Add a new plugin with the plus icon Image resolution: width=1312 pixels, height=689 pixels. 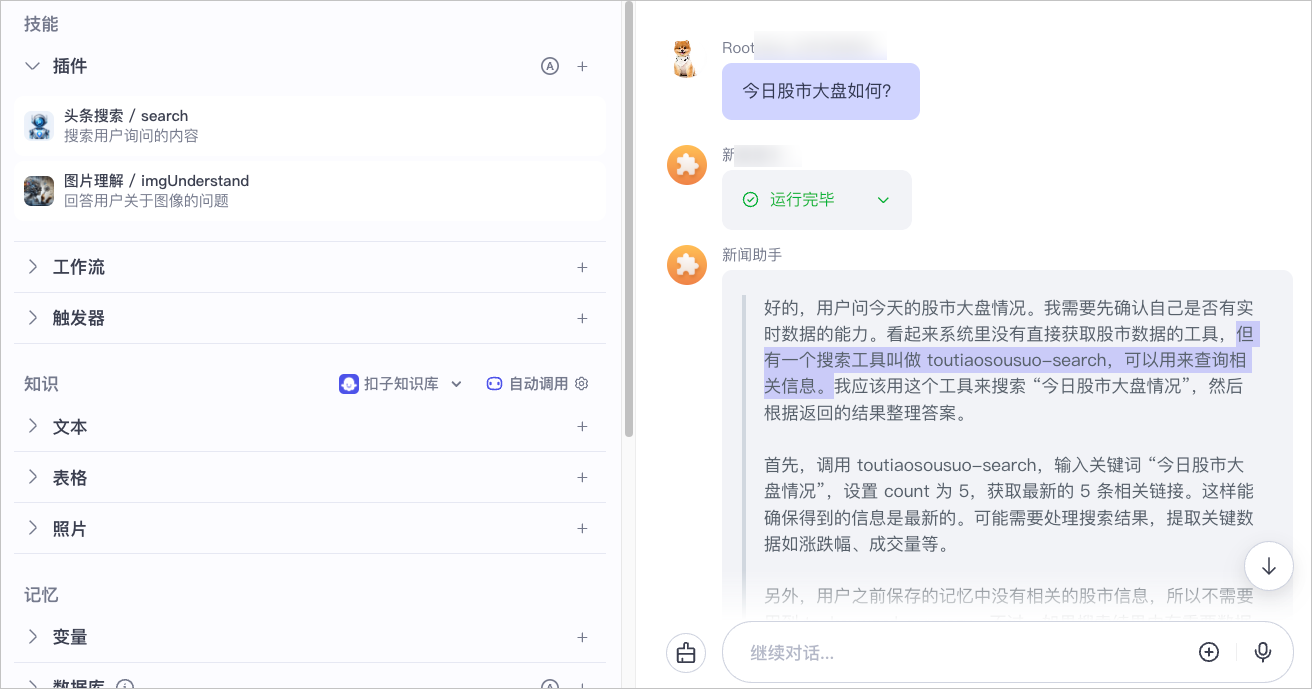pyautogui.click(x=582, y=66)
